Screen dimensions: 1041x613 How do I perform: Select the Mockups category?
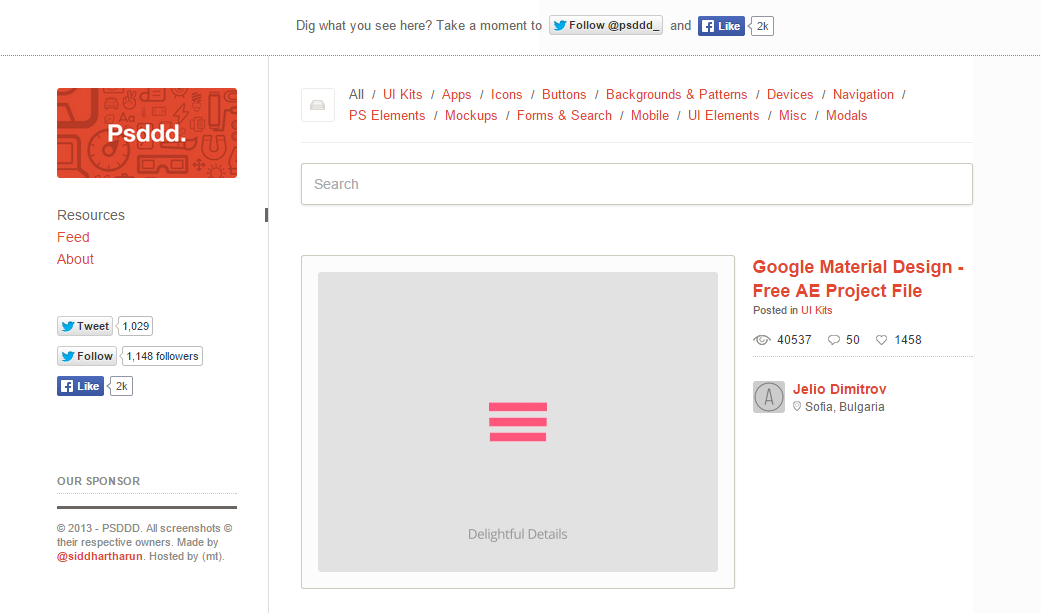pos(471,116)
